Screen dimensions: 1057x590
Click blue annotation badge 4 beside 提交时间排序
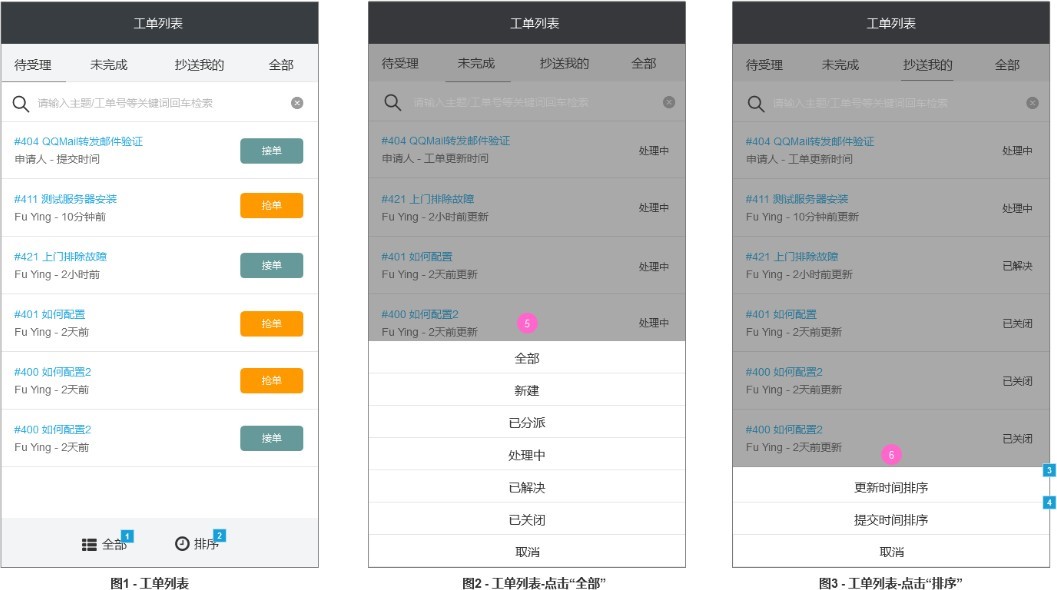[1049, 503]
